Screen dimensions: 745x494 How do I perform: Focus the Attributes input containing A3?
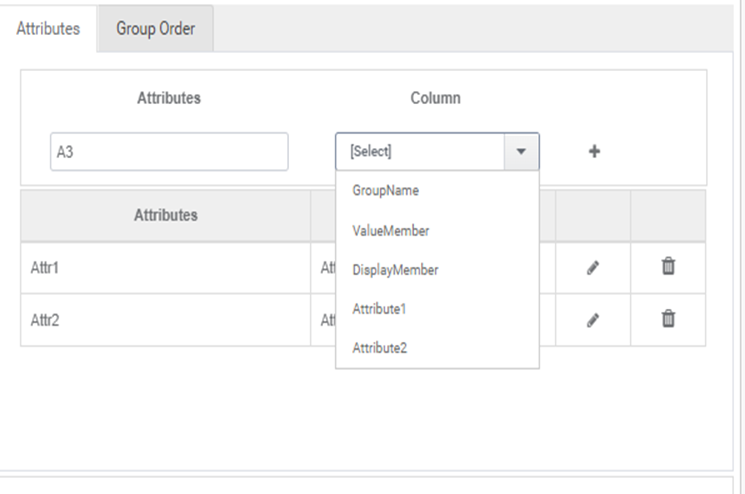[169, 152]
